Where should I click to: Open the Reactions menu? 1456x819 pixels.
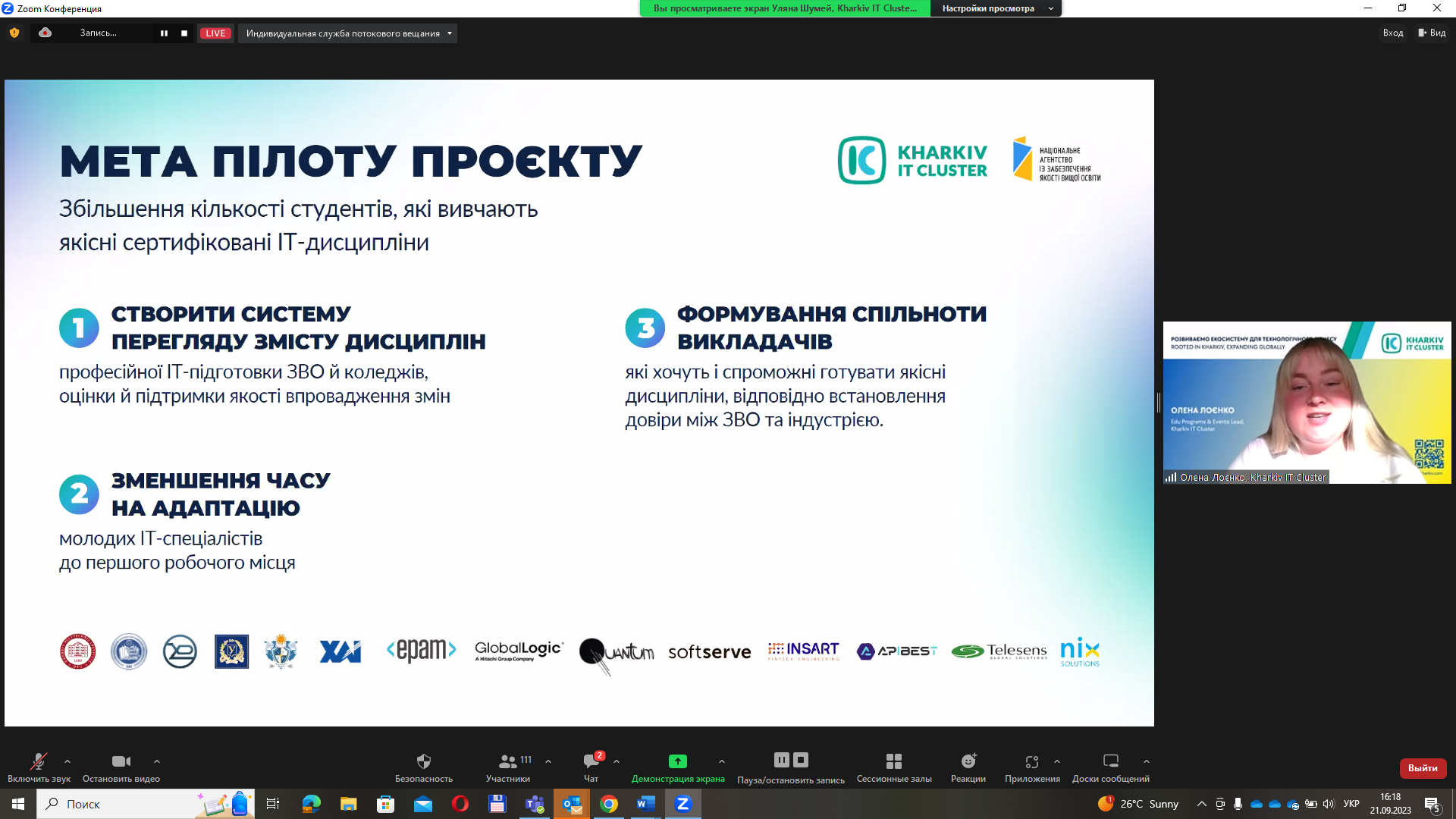[x=968, y=761]
